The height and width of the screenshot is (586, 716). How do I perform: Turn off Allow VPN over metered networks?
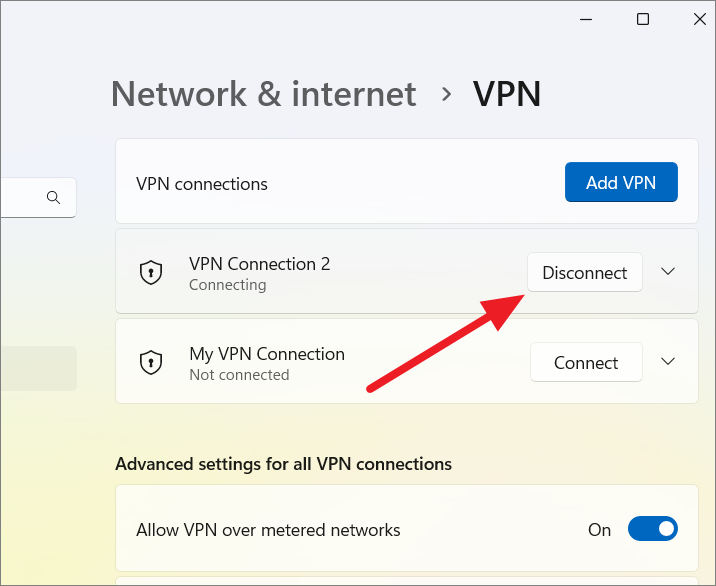(652, 529)
